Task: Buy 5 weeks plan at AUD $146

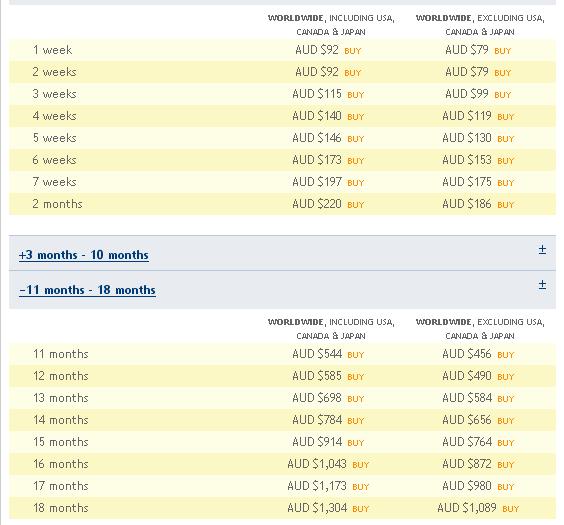Action: tap(356, 139)
